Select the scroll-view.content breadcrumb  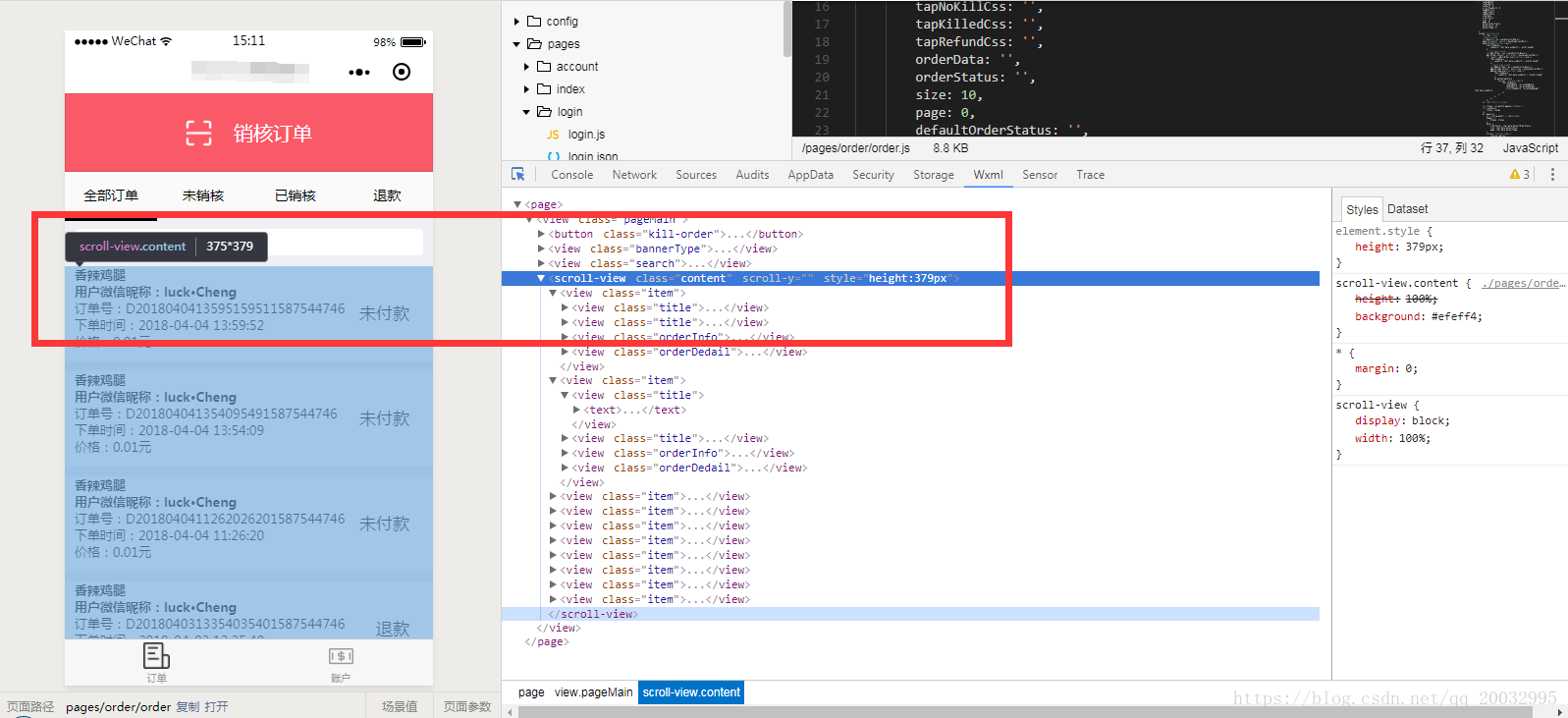point(691,692)
